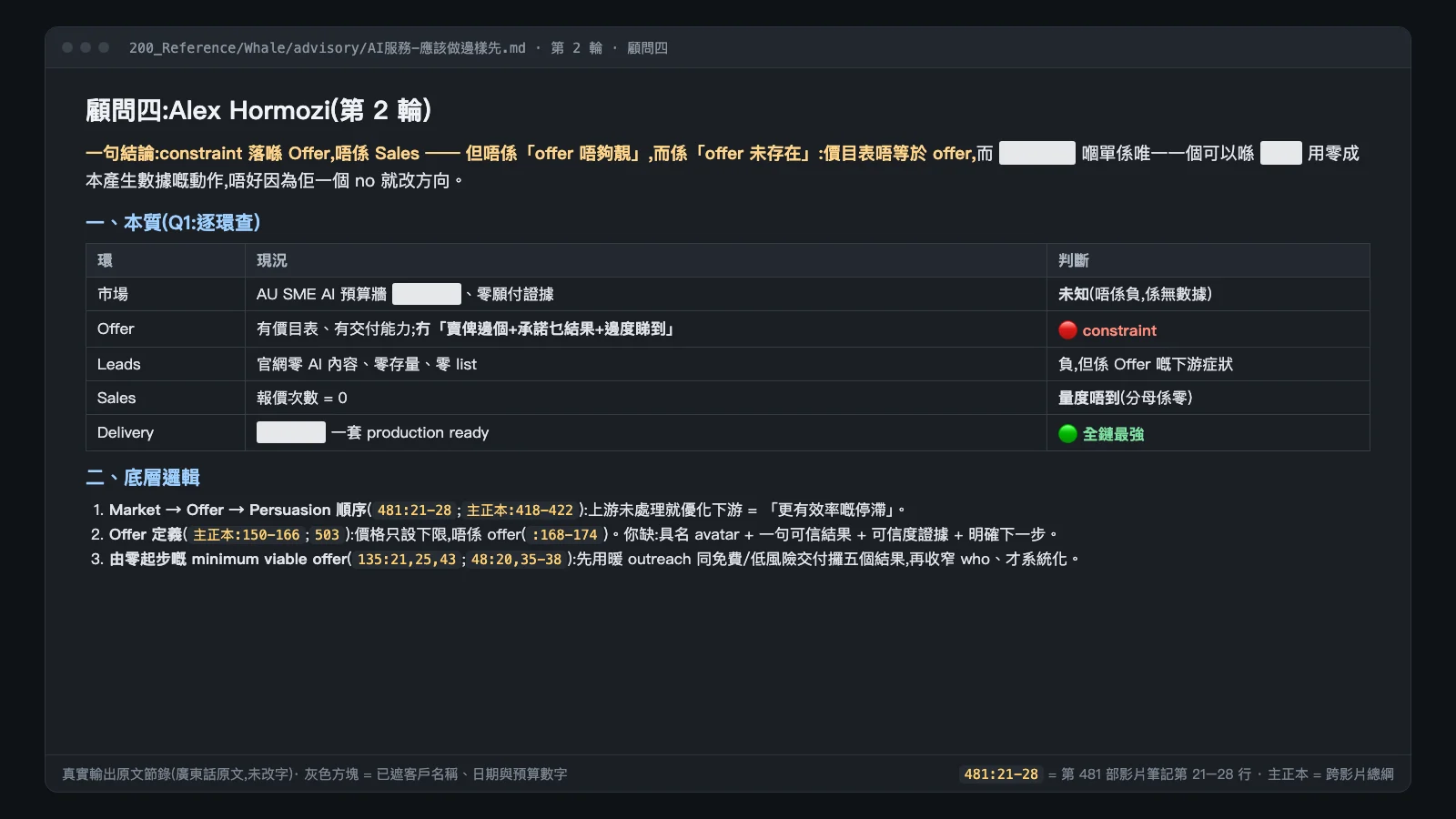Select the 'Sales' row label
Screen dimensions: 1456x819
tap(116, 398)
